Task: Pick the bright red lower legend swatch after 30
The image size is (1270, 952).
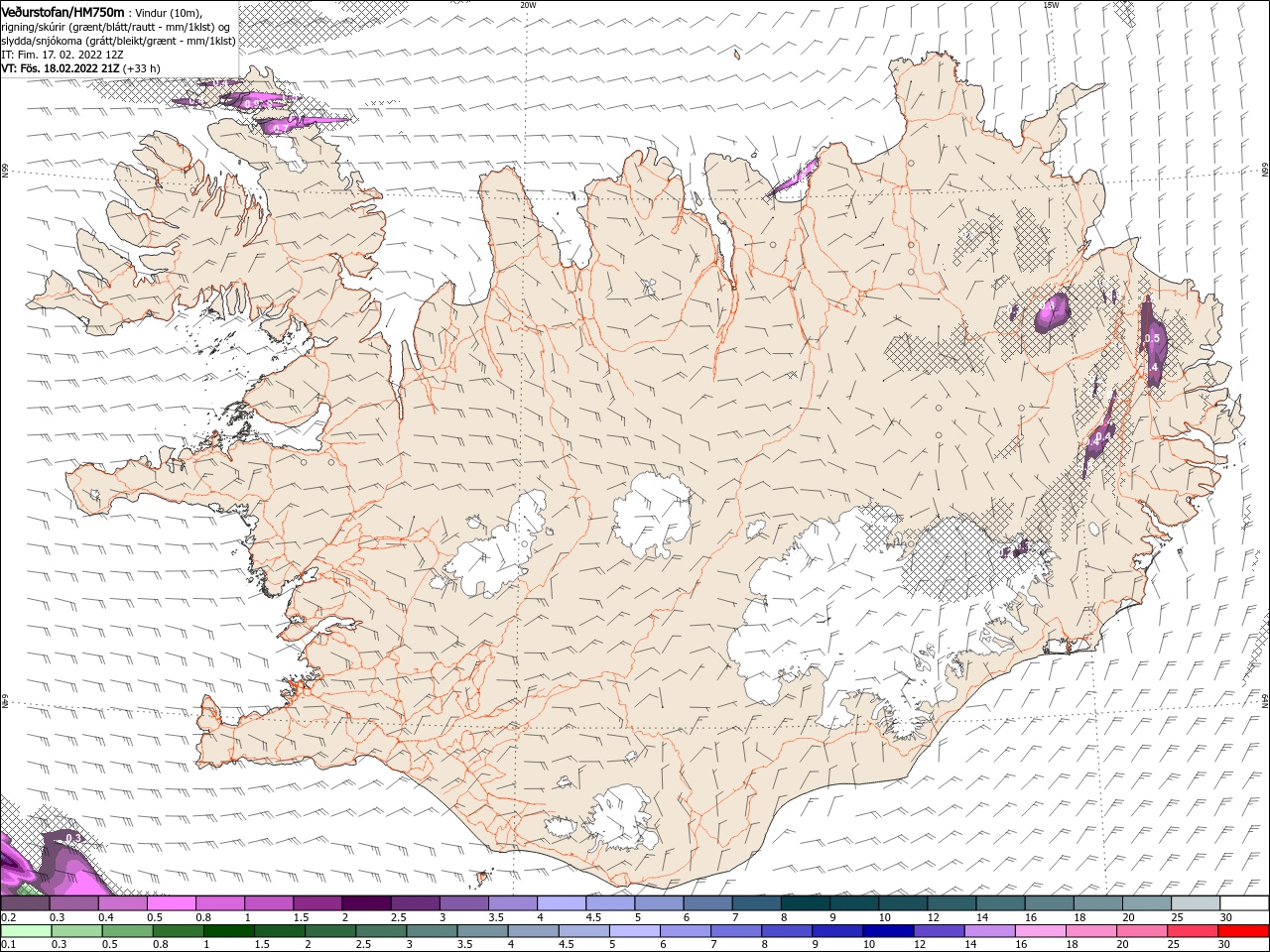Action: tap(1244, 931)
